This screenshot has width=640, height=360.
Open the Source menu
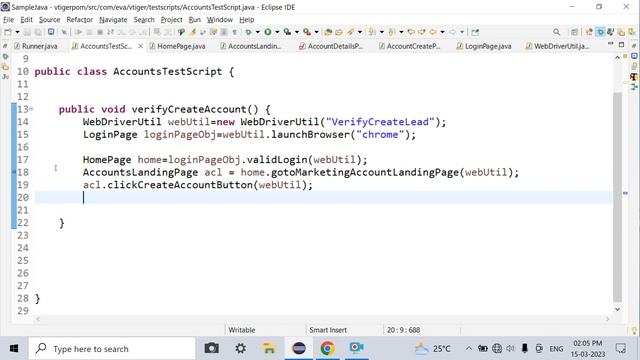(49, 20)
